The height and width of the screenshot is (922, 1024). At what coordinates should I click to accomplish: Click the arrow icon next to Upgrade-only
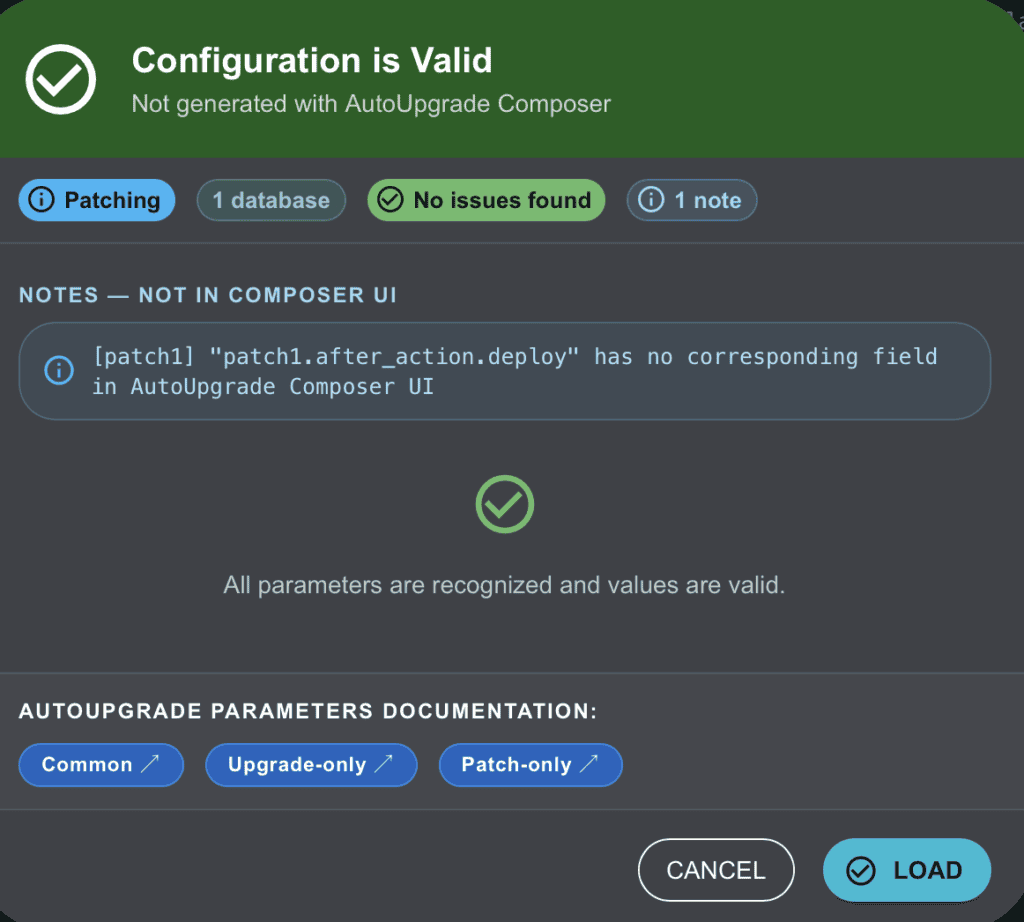pyautogui.click(x=384, y=765)
